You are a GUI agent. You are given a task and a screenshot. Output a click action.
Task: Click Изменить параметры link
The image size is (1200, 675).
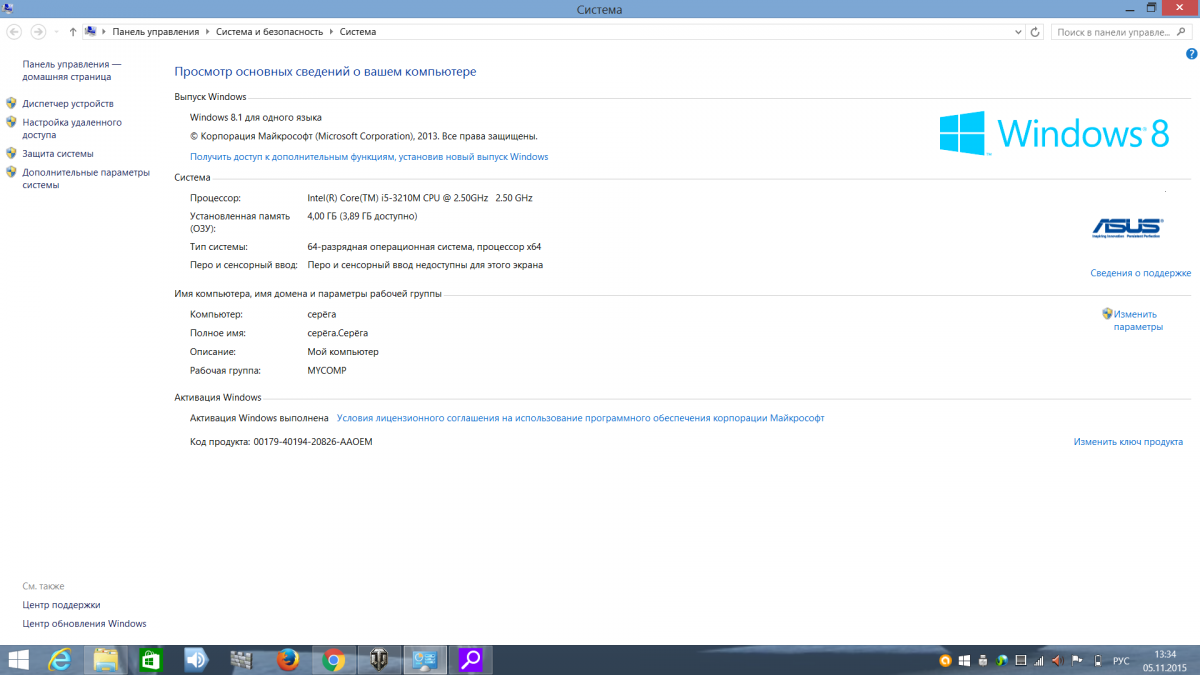click(x=1138, y=320)
